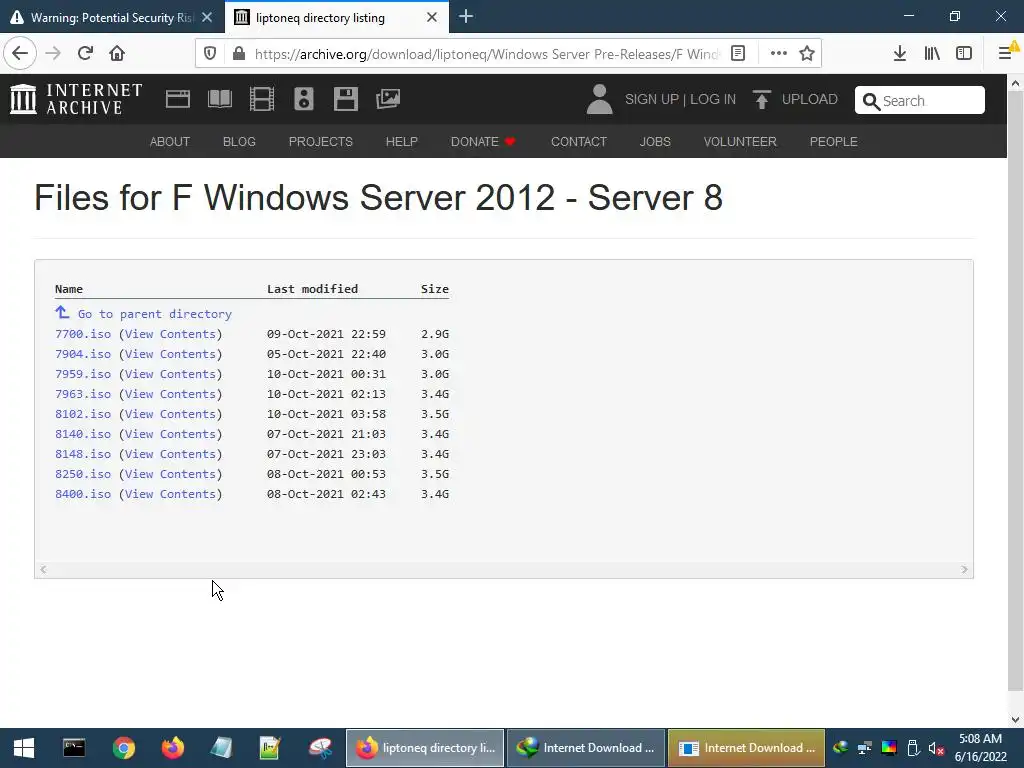The image size is (1024, 768).
Task: Open the CONTACT menu item
Action: [x=579, y=142]
